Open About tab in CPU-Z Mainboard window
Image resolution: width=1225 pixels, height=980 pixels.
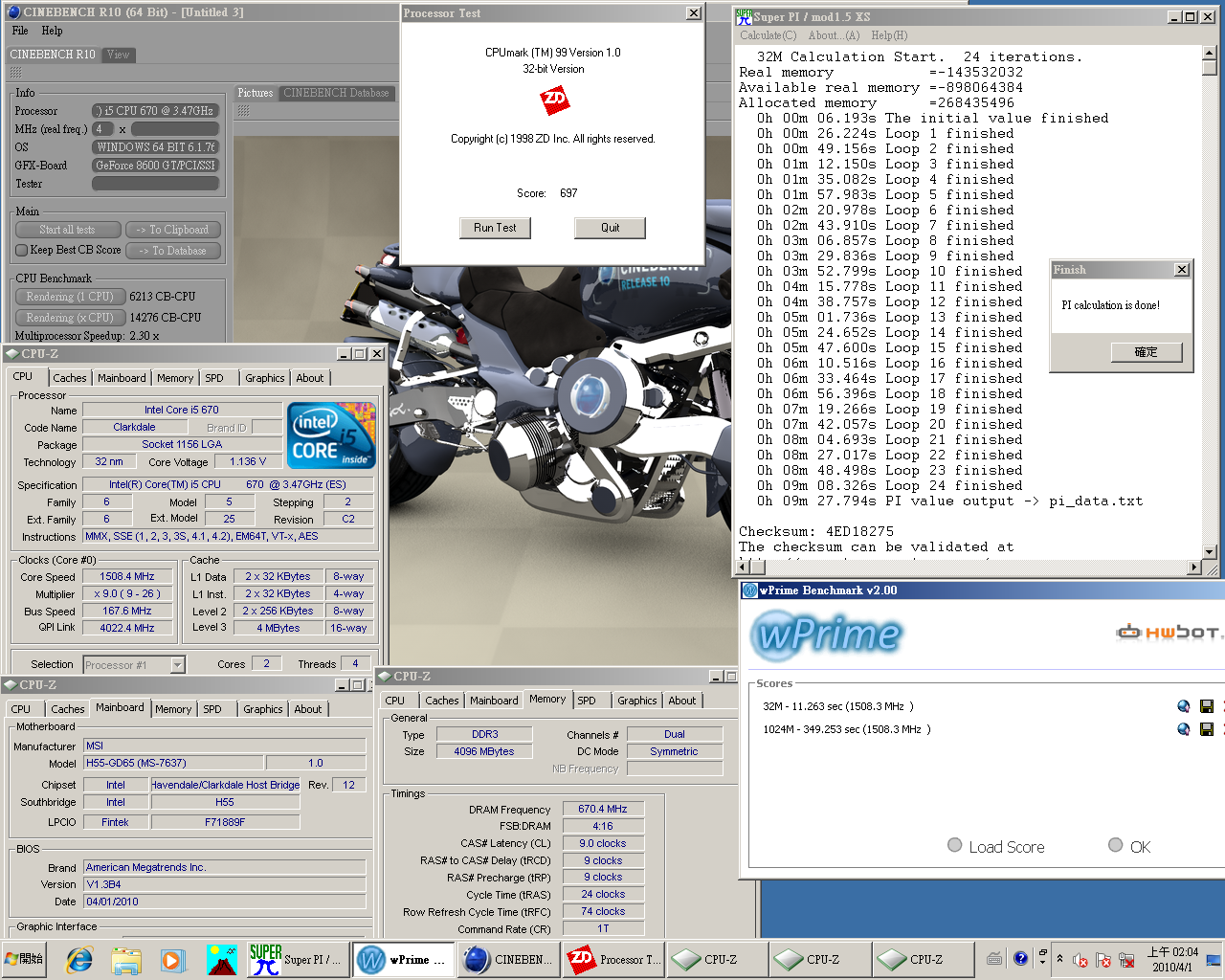point(308,709)
